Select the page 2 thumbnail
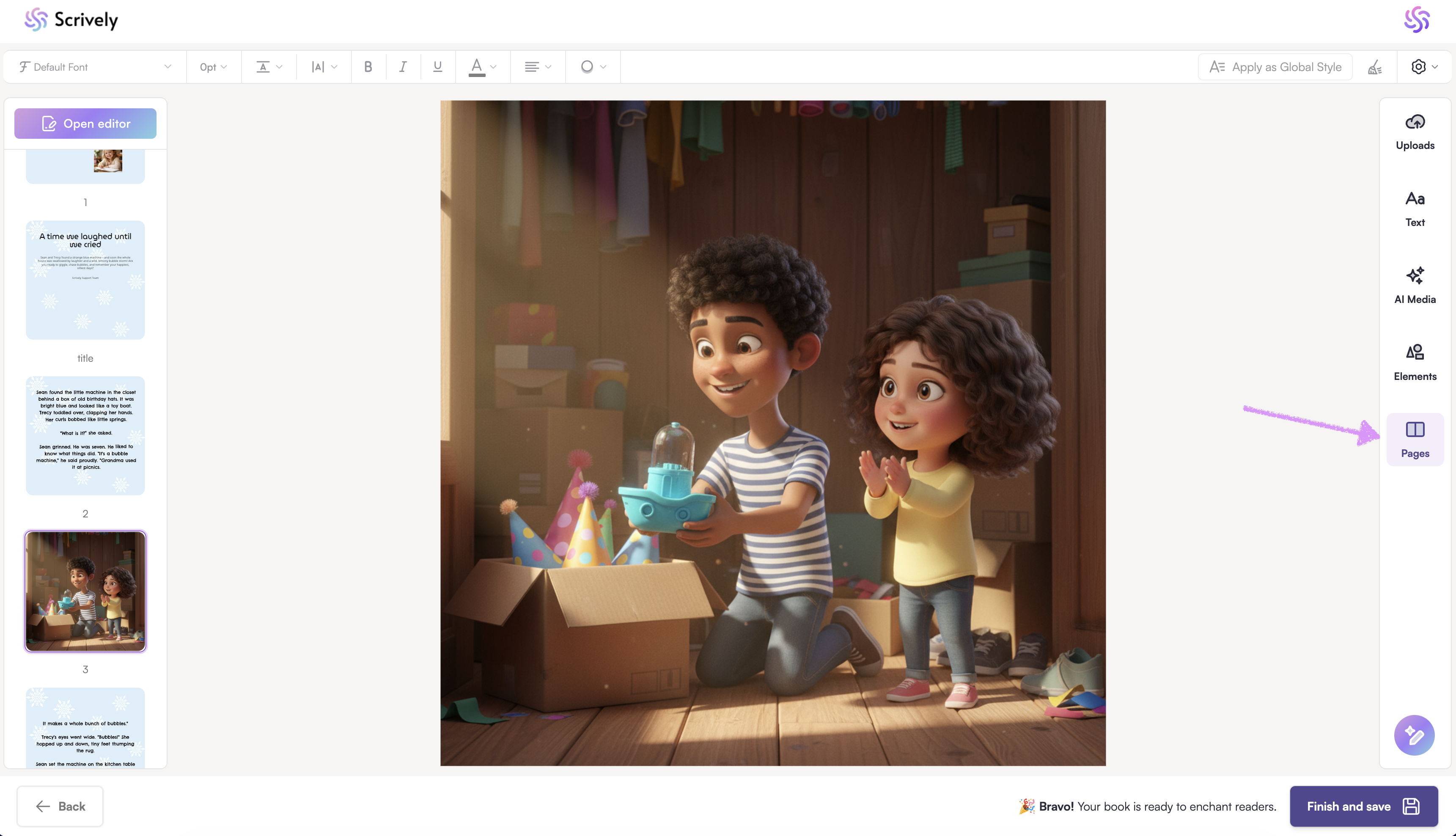The height and width of the screenshot is (836, 1456). (x=85, y=436)
